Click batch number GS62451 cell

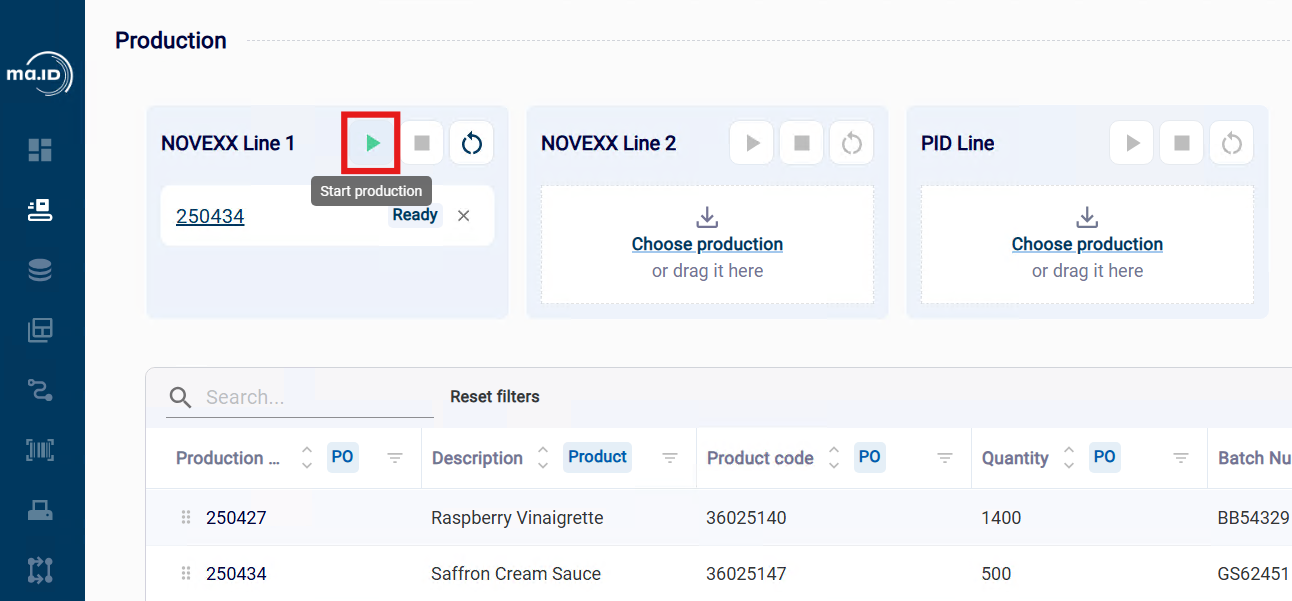(x=1254, y=574)
